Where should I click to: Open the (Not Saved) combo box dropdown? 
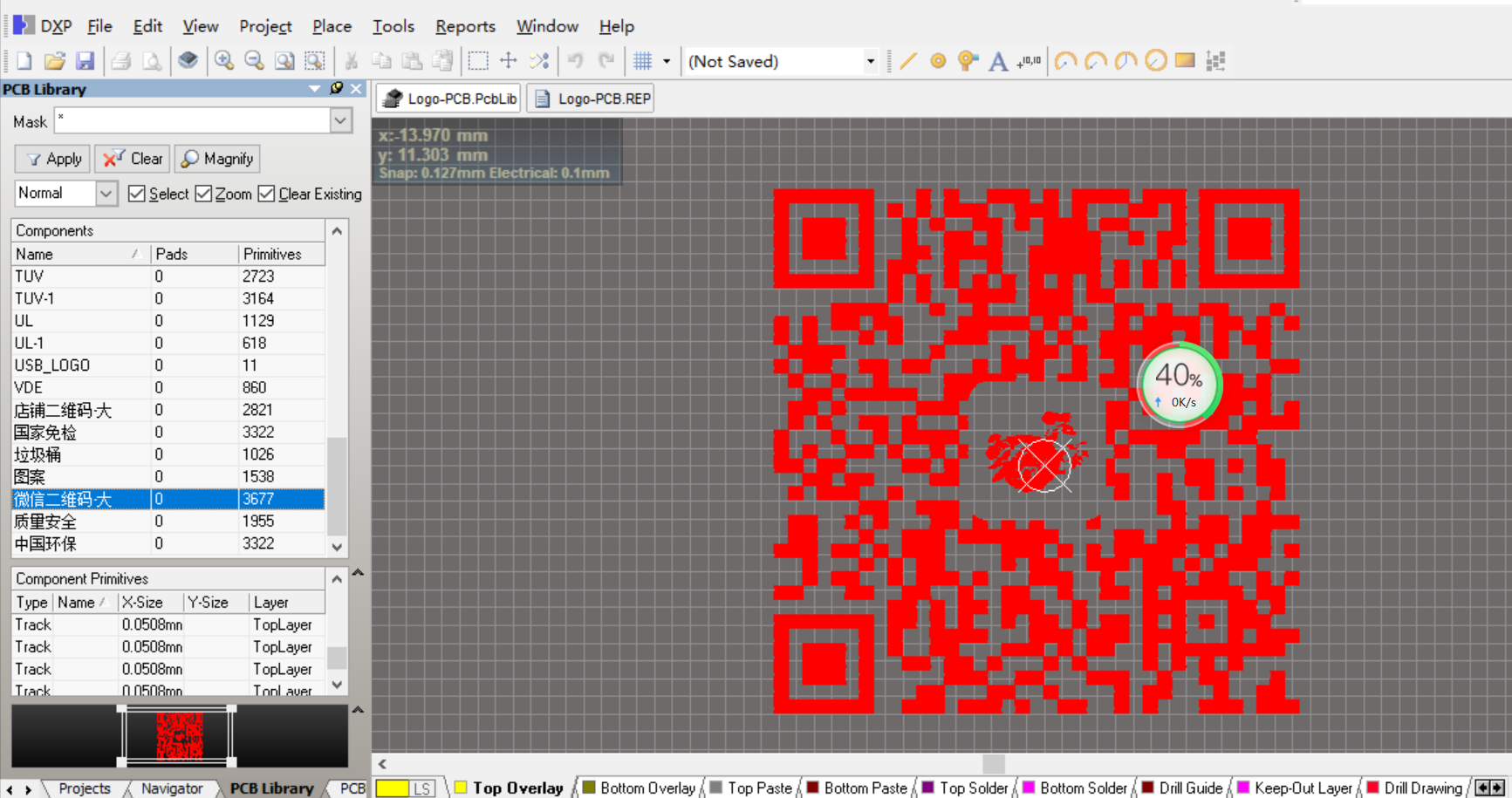(870, 62)
